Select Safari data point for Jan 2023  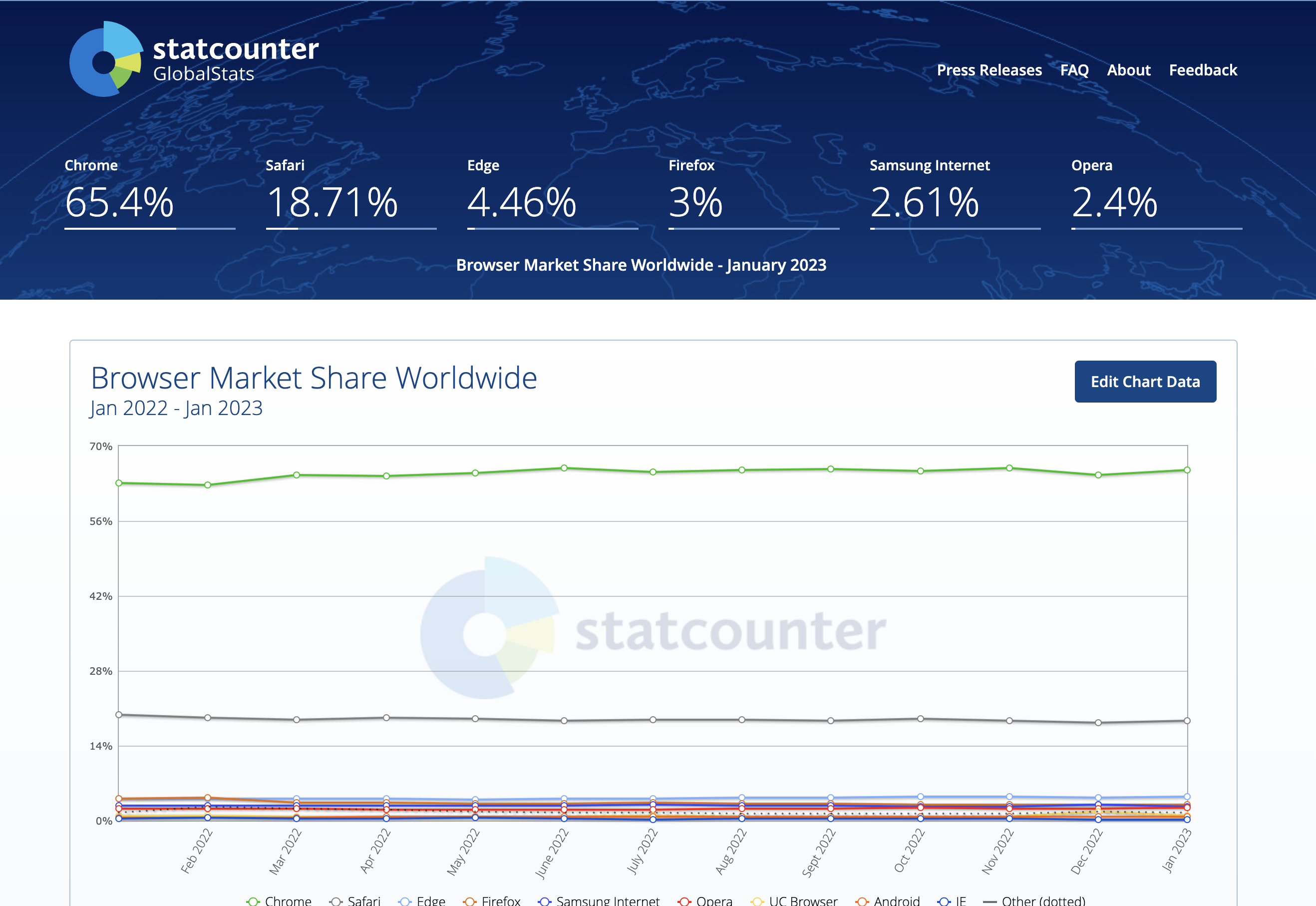[x=1187, y=721]
